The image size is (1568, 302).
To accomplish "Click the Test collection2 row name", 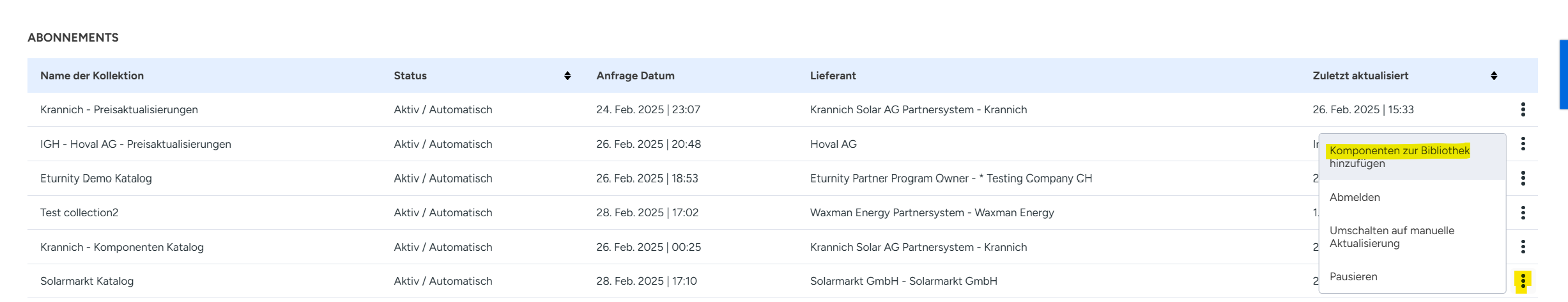I will pos(79,213).
